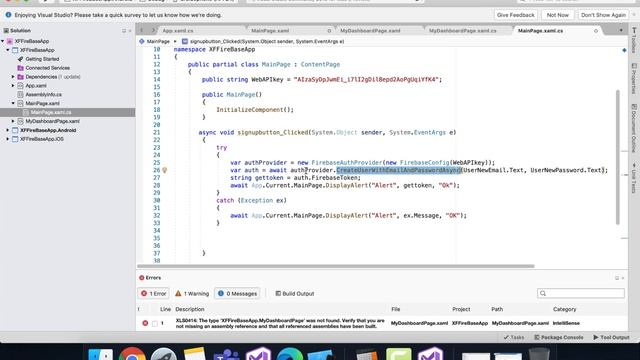Check the box in the XLS0414 error row
The image size is (640, 360).
[x=155, y=324]
